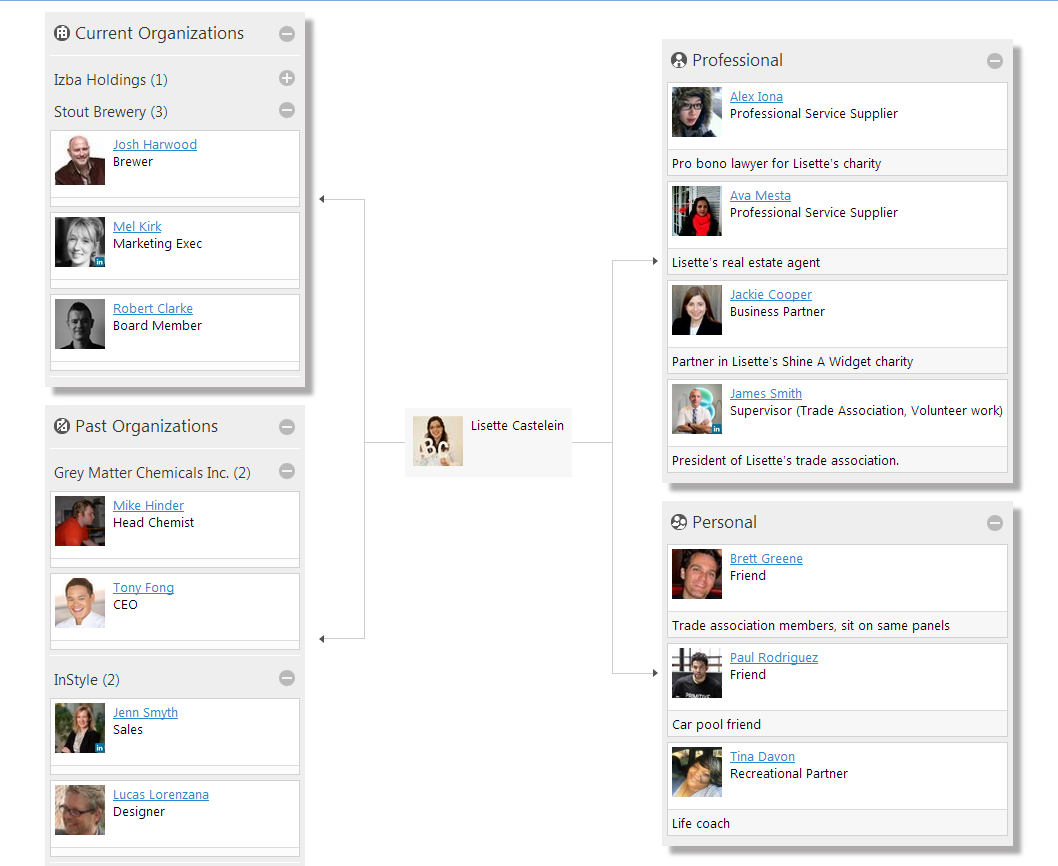
Task: Click the 'Personal' panel title text
Action: [725, 522]
